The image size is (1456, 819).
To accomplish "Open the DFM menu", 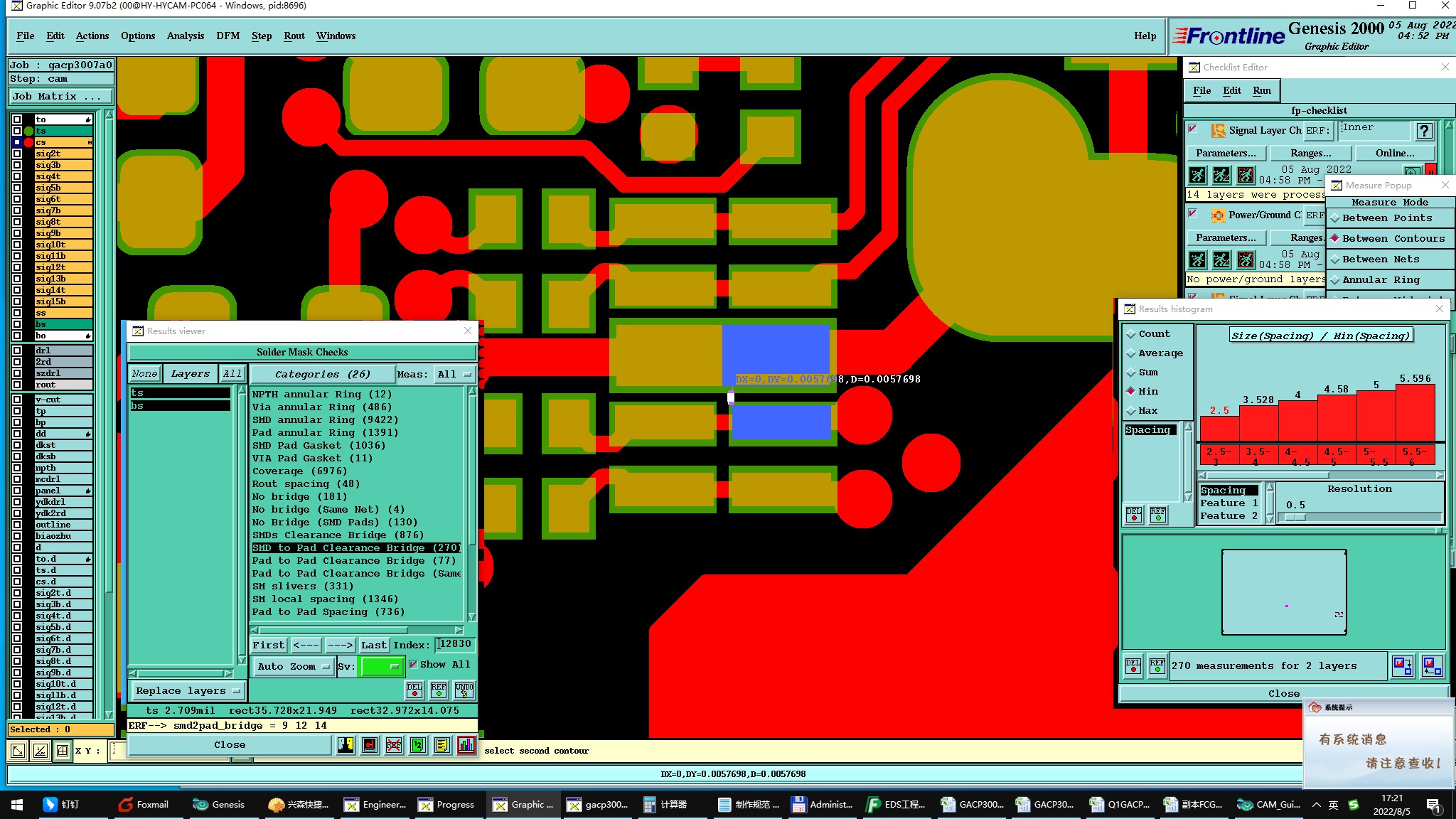I will [x=227, y=36].
